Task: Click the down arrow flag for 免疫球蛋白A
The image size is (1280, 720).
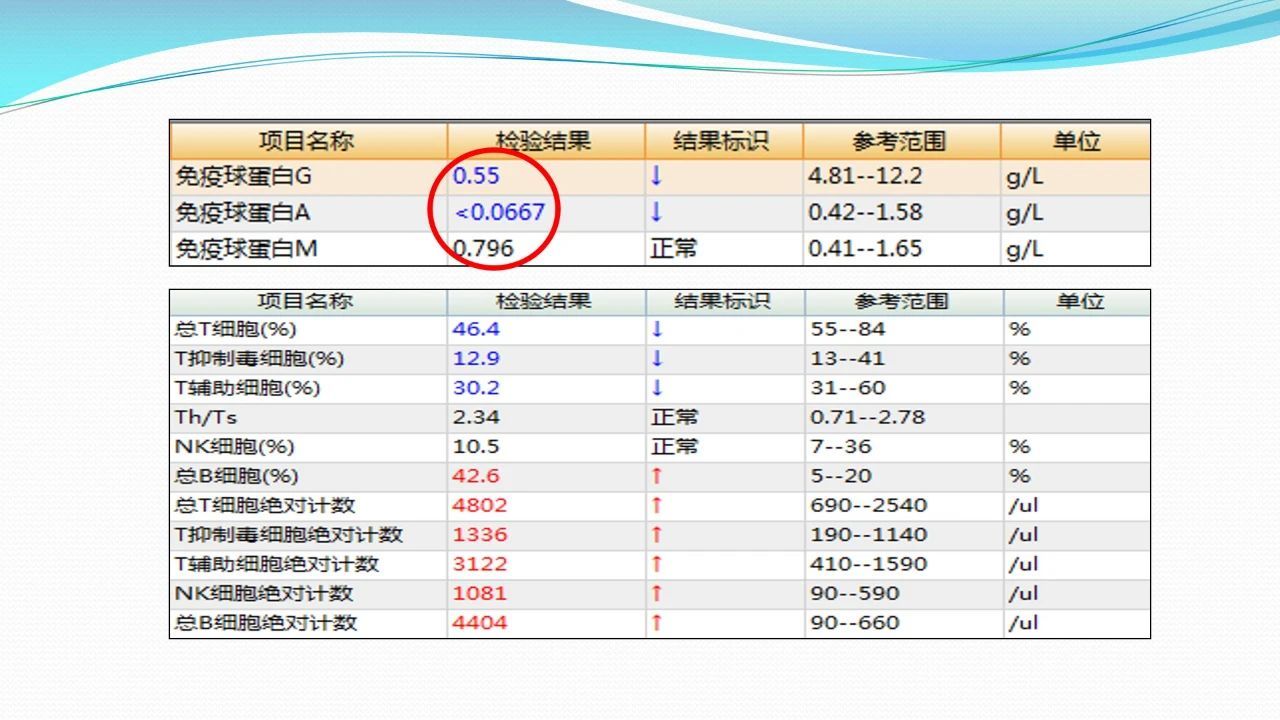Action: (x=656, y=212)
